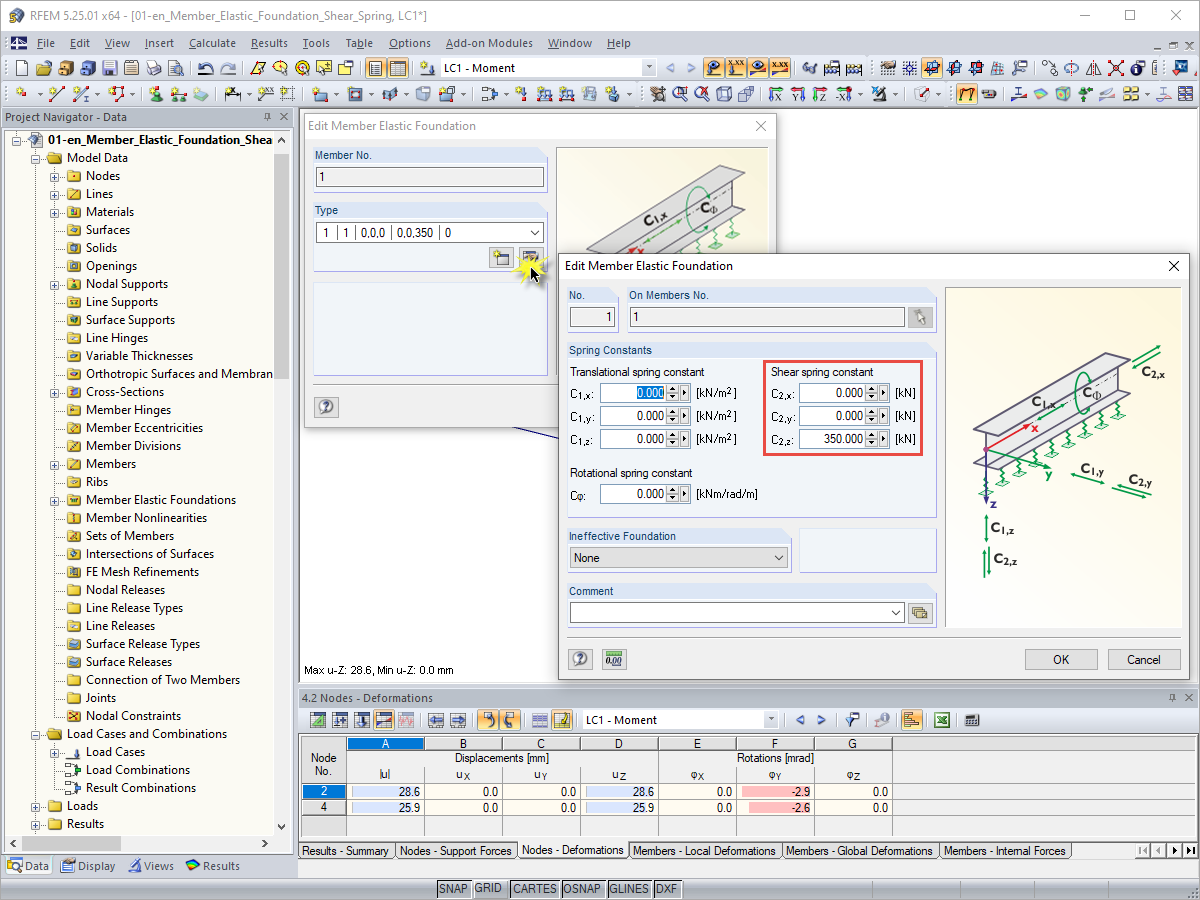The image size is (1200, 900).
Task: Click the Cancel button
Action: [x=1144, y=659]
